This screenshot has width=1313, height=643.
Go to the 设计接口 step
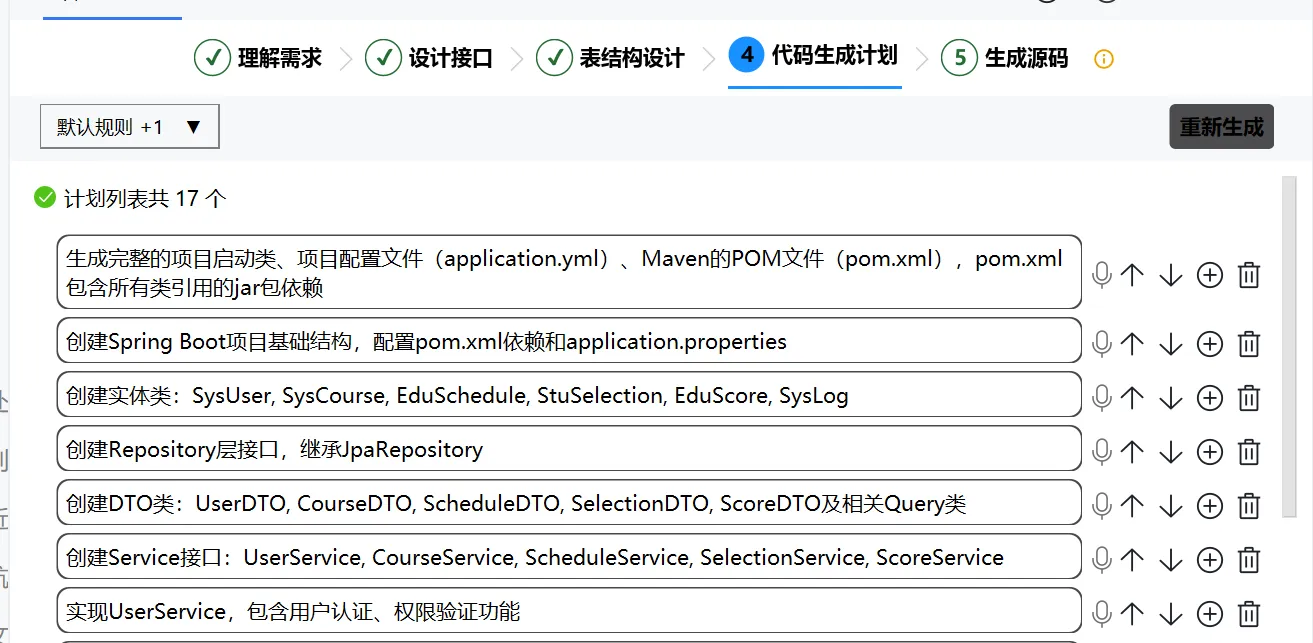pos(429,58)
